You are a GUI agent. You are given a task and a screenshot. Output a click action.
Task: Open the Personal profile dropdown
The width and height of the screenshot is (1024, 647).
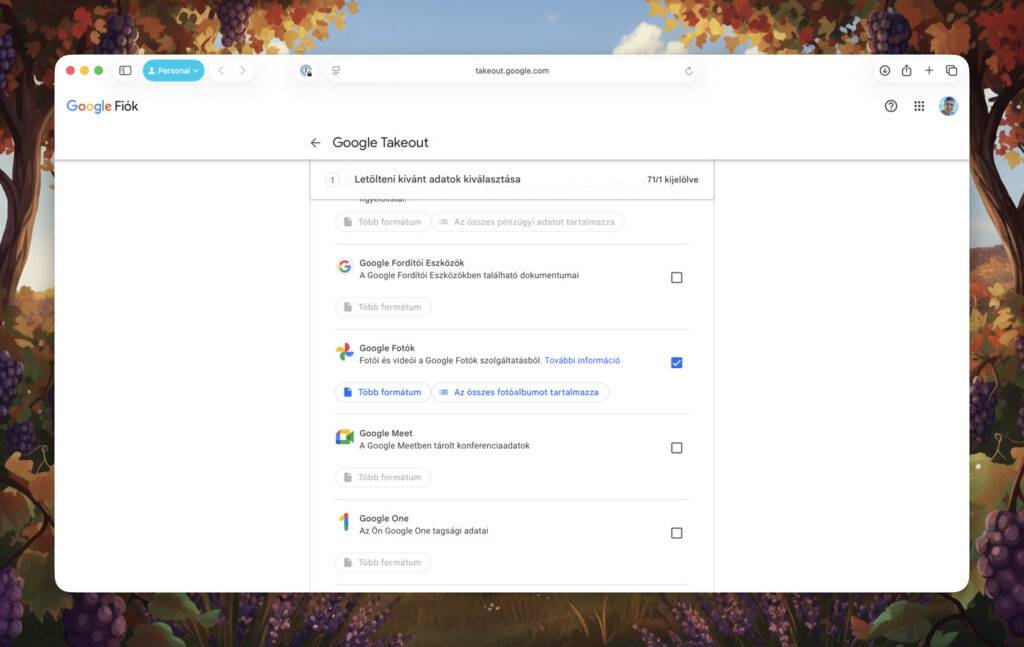tap(173, 71)
